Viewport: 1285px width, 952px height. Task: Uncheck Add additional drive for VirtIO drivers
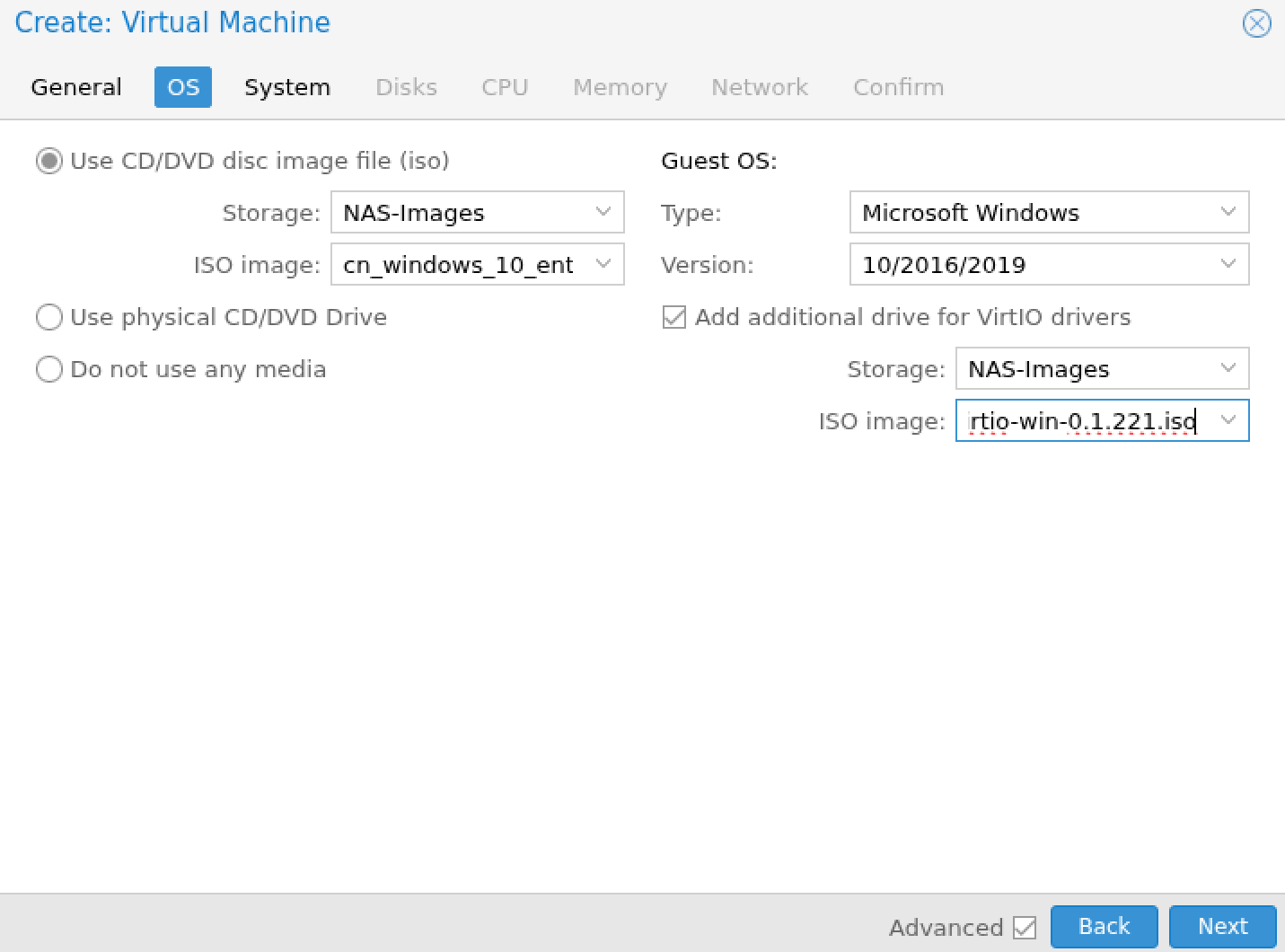pyautogui.click(x=674, y=317)
